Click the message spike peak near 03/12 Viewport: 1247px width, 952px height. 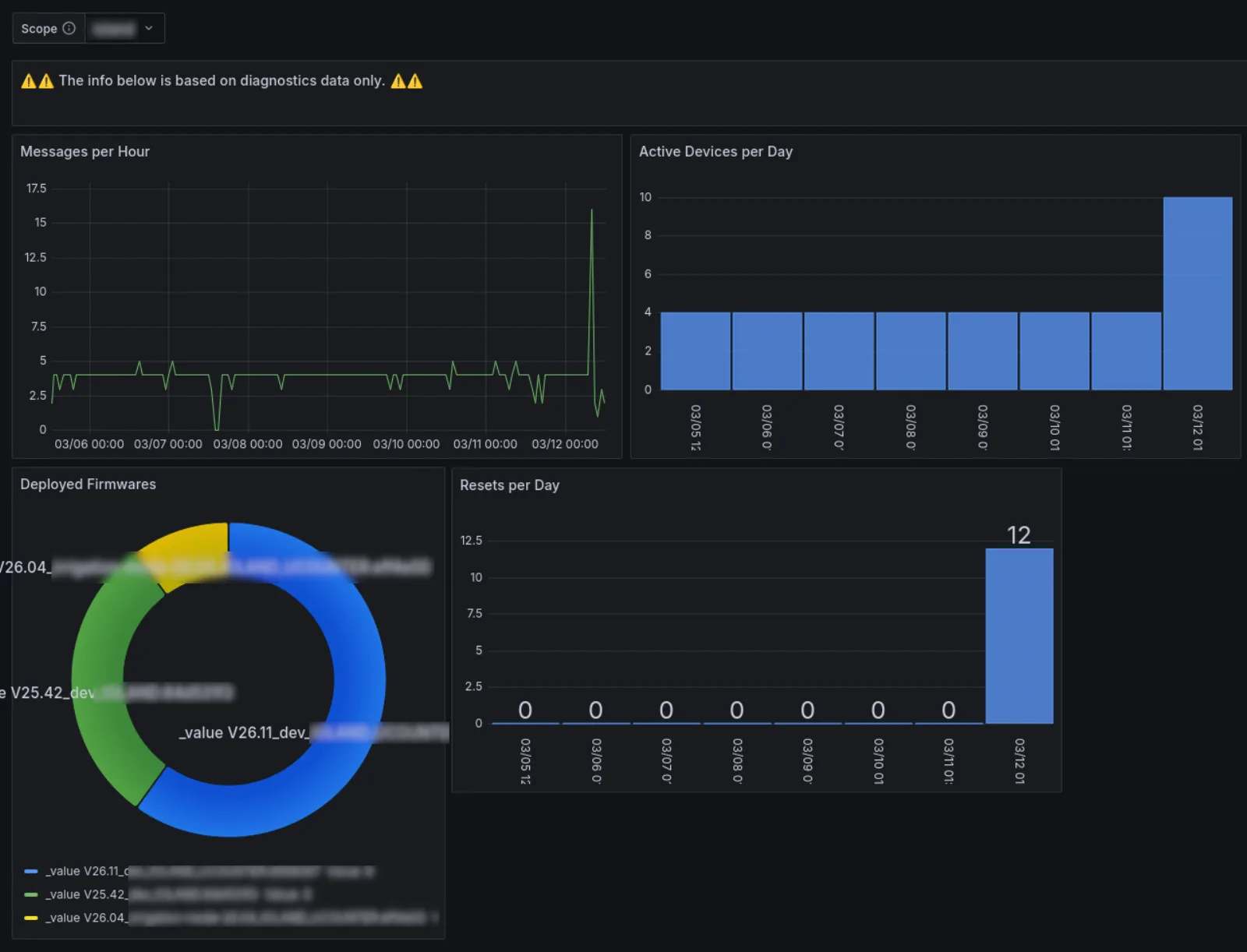592,210
